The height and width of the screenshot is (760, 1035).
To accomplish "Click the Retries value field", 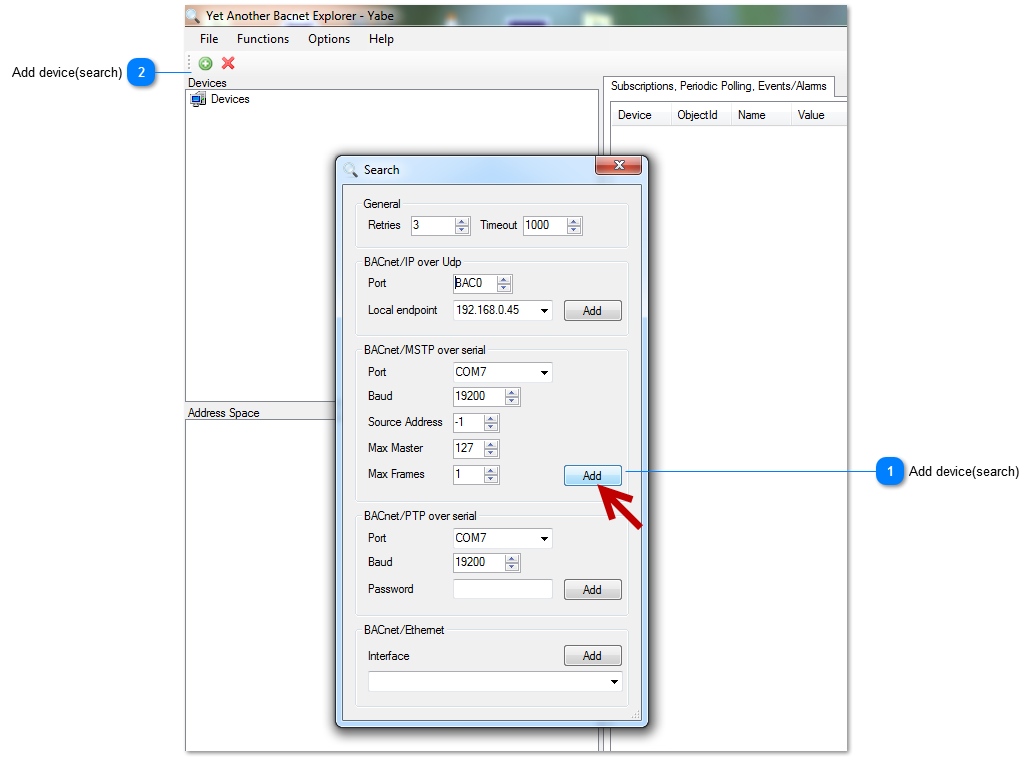I will point(432,226).
